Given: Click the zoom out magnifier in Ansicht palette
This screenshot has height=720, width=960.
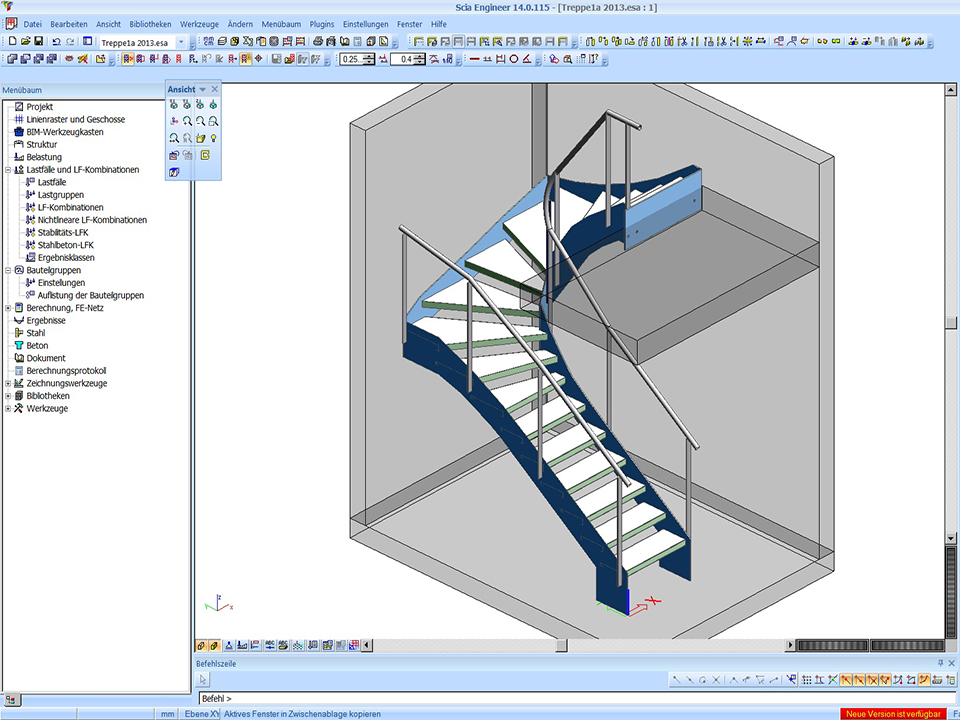Looking at the screenshot, I should click(x=200, y=120).
